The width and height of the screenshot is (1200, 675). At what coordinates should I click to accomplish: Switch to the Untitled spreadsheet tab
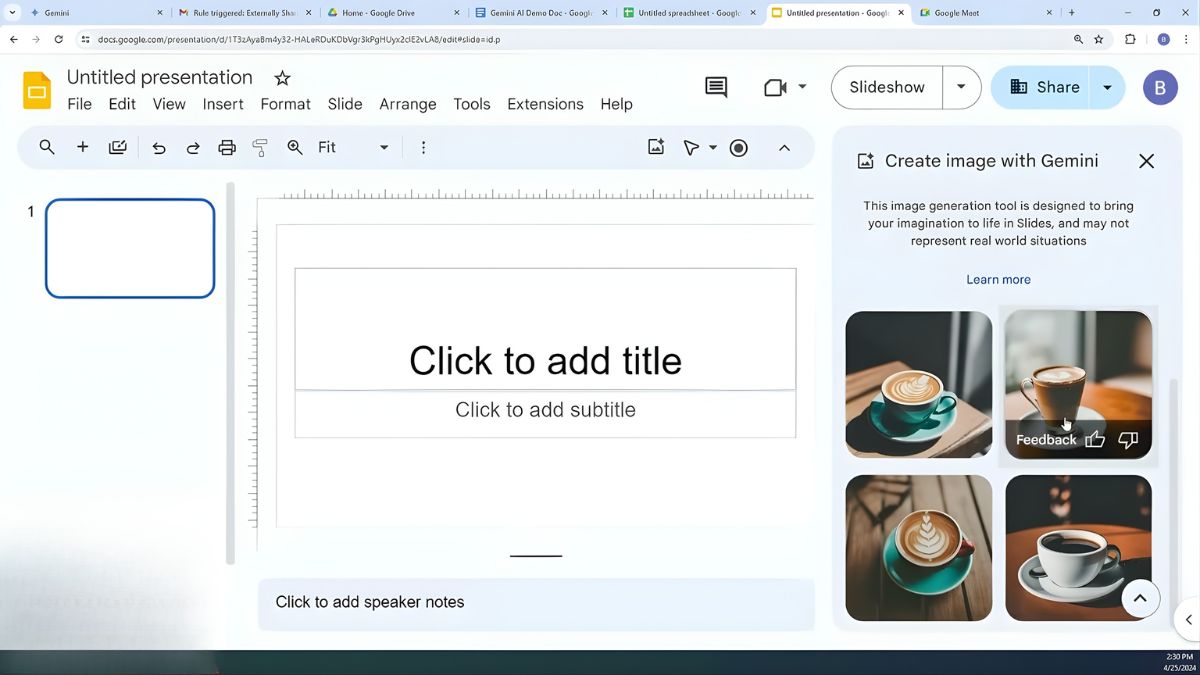point(690,12)
